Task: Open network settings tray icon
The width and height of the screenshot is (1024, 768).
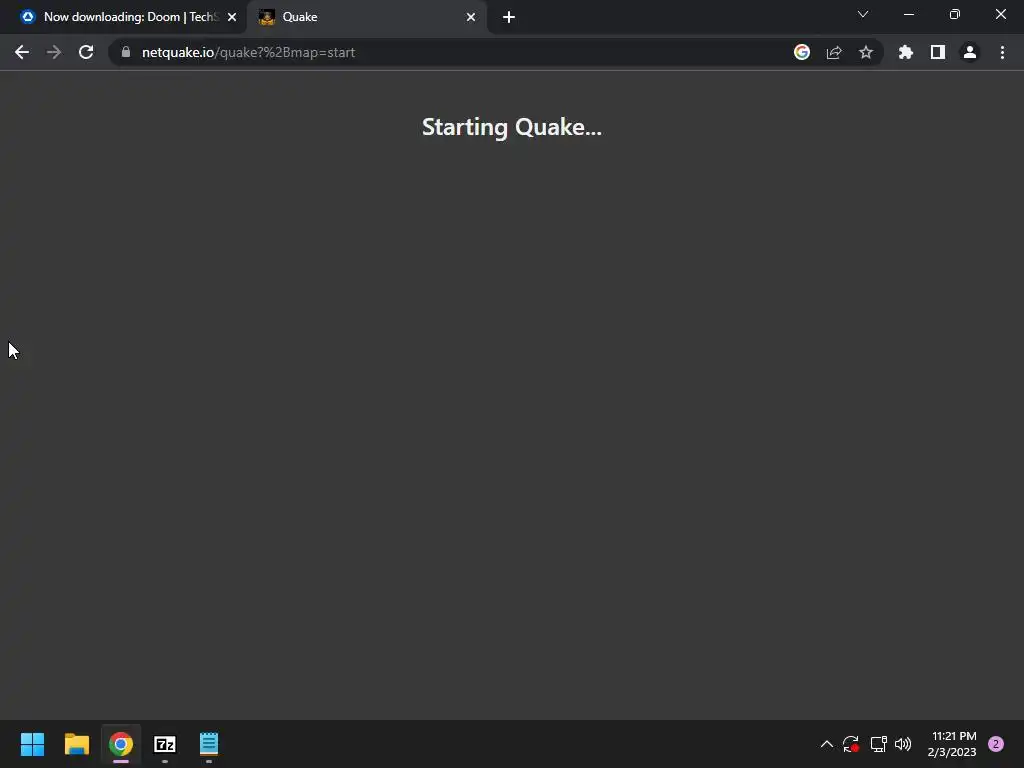Action: (878, 744)
